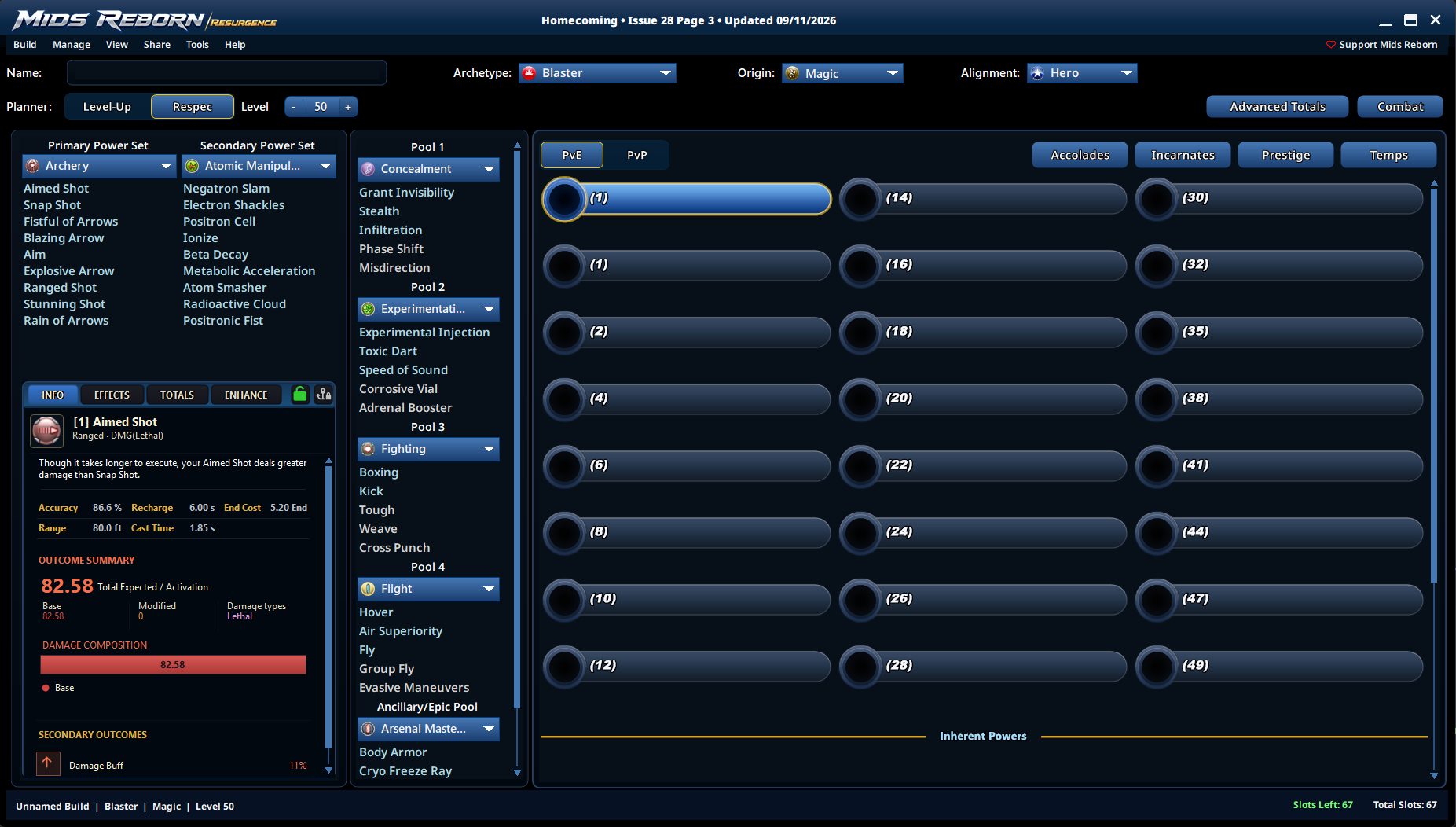
Task: Open the Origin dropdown showing Magic
Action: [842, 73]
